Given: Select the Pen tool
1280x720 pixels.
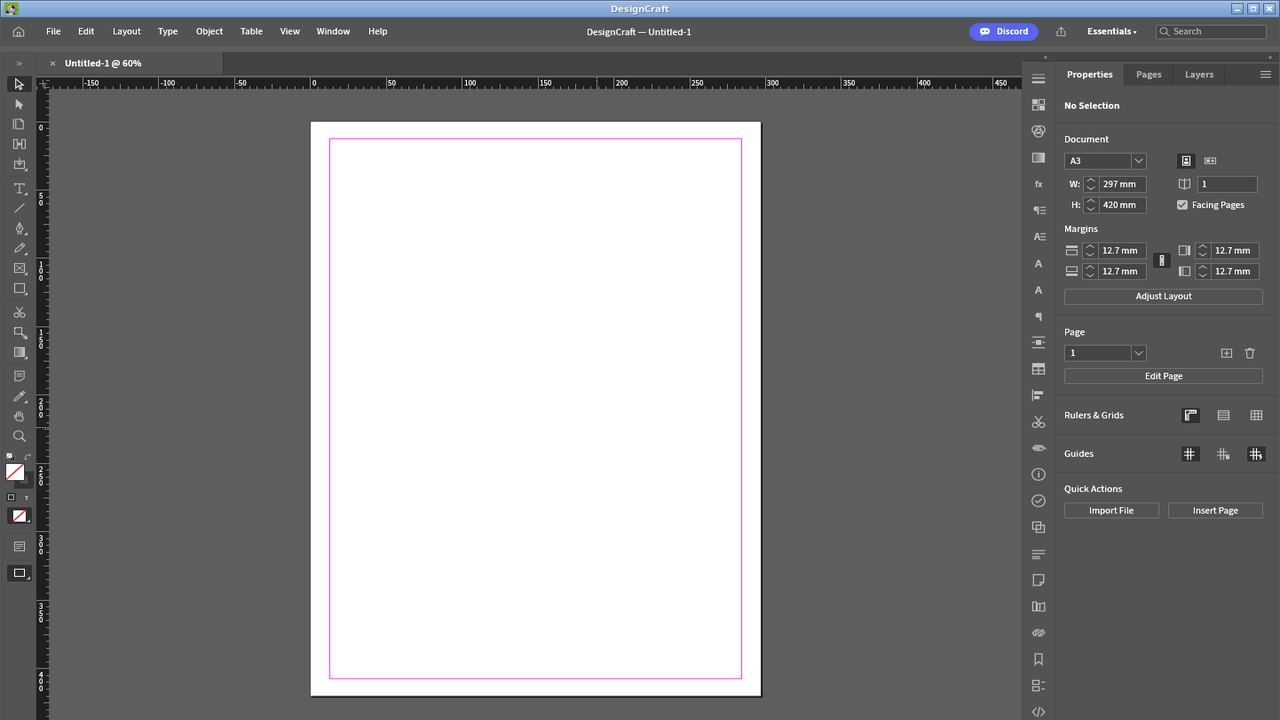Looking at the screenshot, I should (19, 228).
